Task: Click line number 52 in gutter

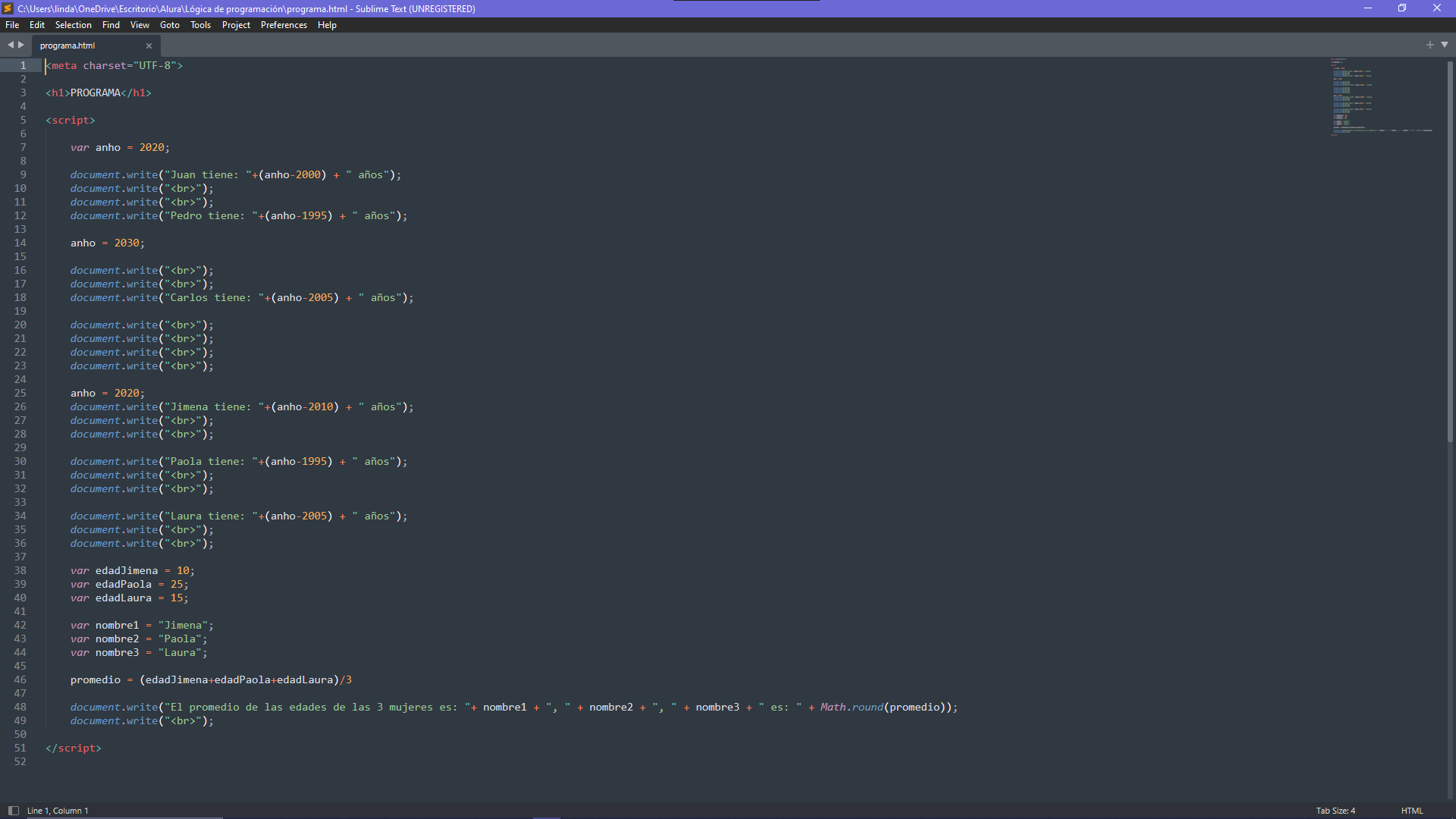Action: coord(20,761)
